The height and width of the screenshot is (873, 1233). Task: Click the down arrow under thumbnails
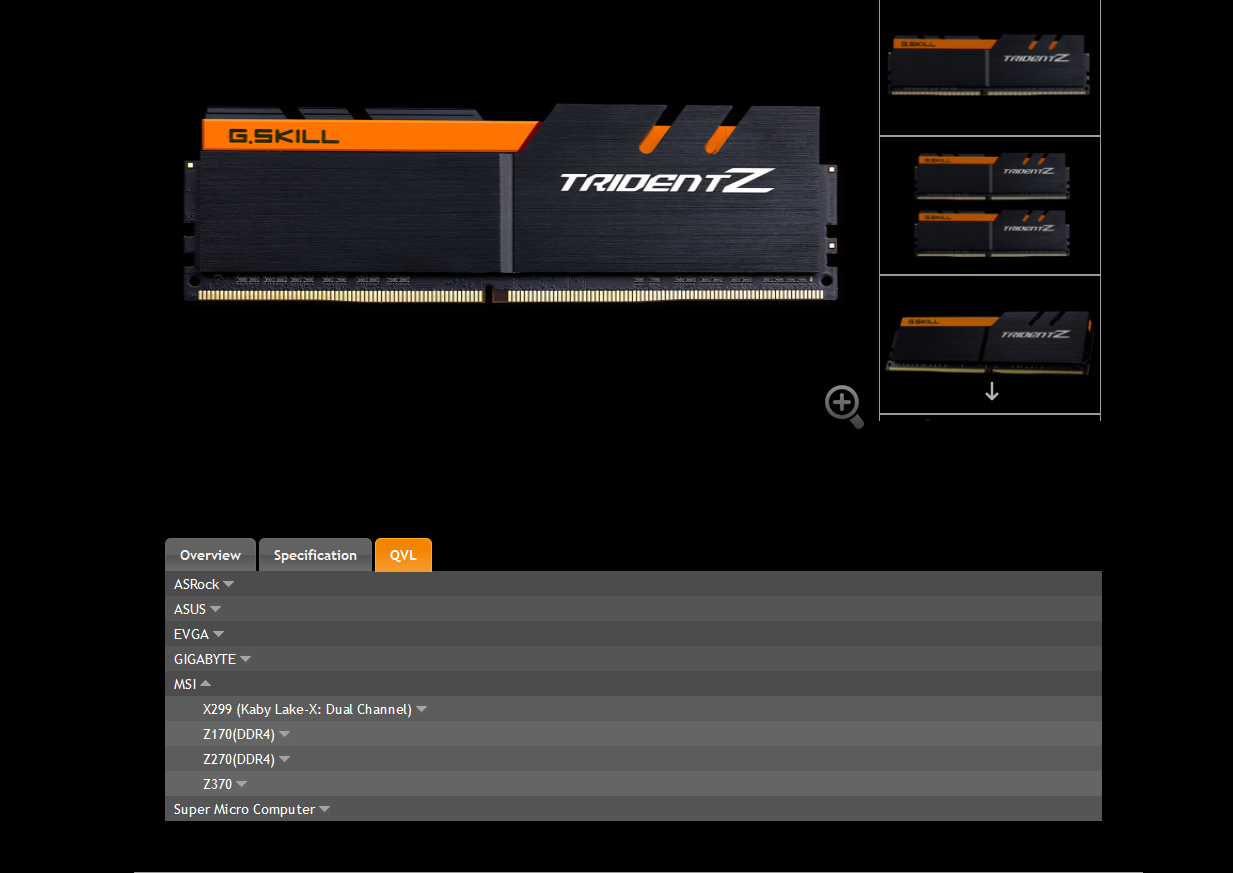(x=992, y=392)
